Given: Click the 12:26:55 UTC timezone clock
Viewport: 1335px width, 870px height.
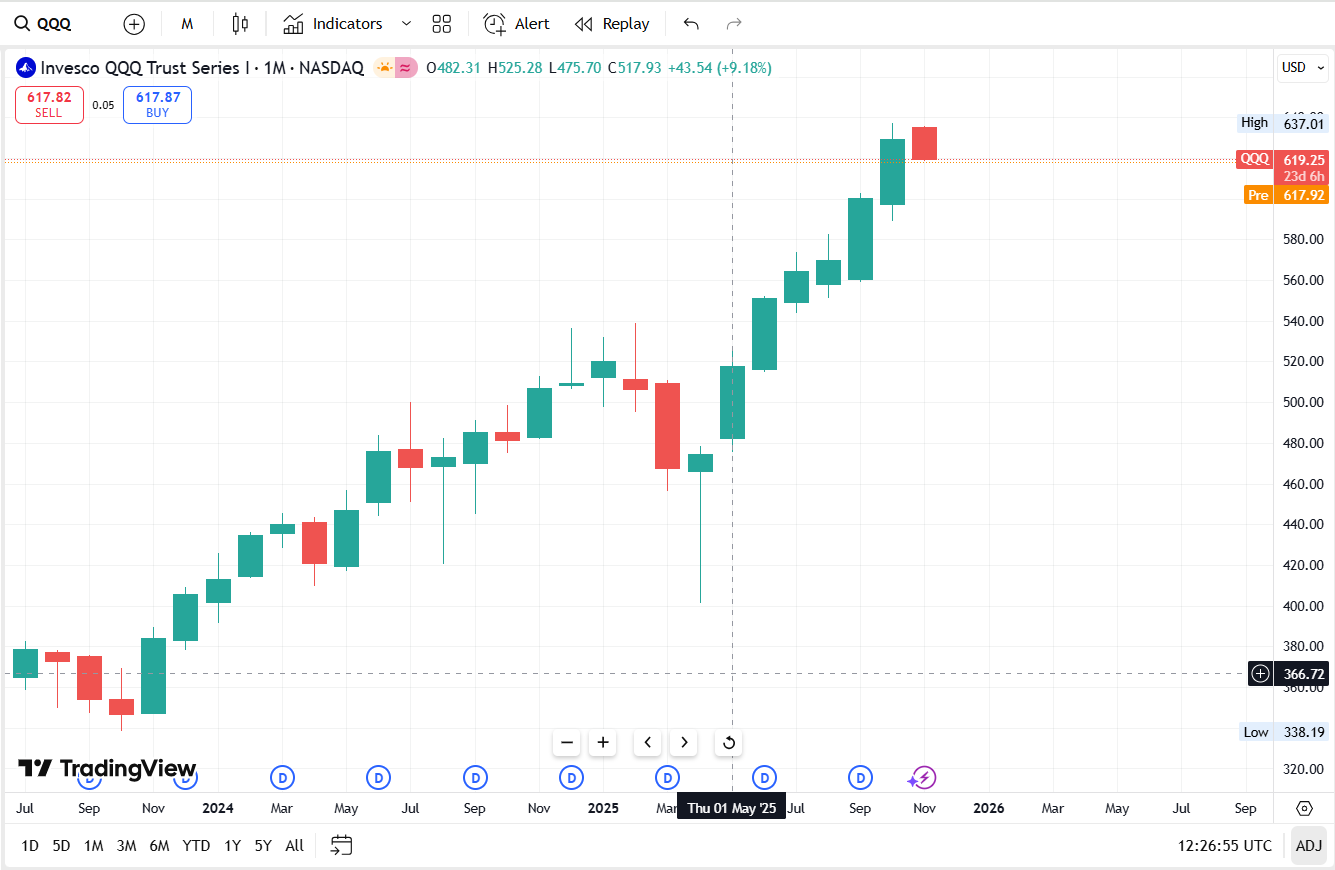Looking at the screenshot, I should coord(1225,846).
